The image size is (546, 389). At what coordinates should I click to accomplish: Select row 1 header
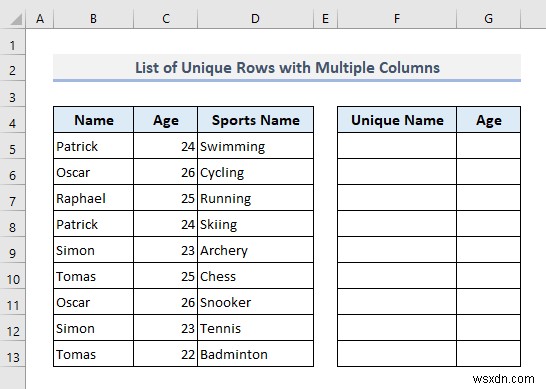click(13, 42)
